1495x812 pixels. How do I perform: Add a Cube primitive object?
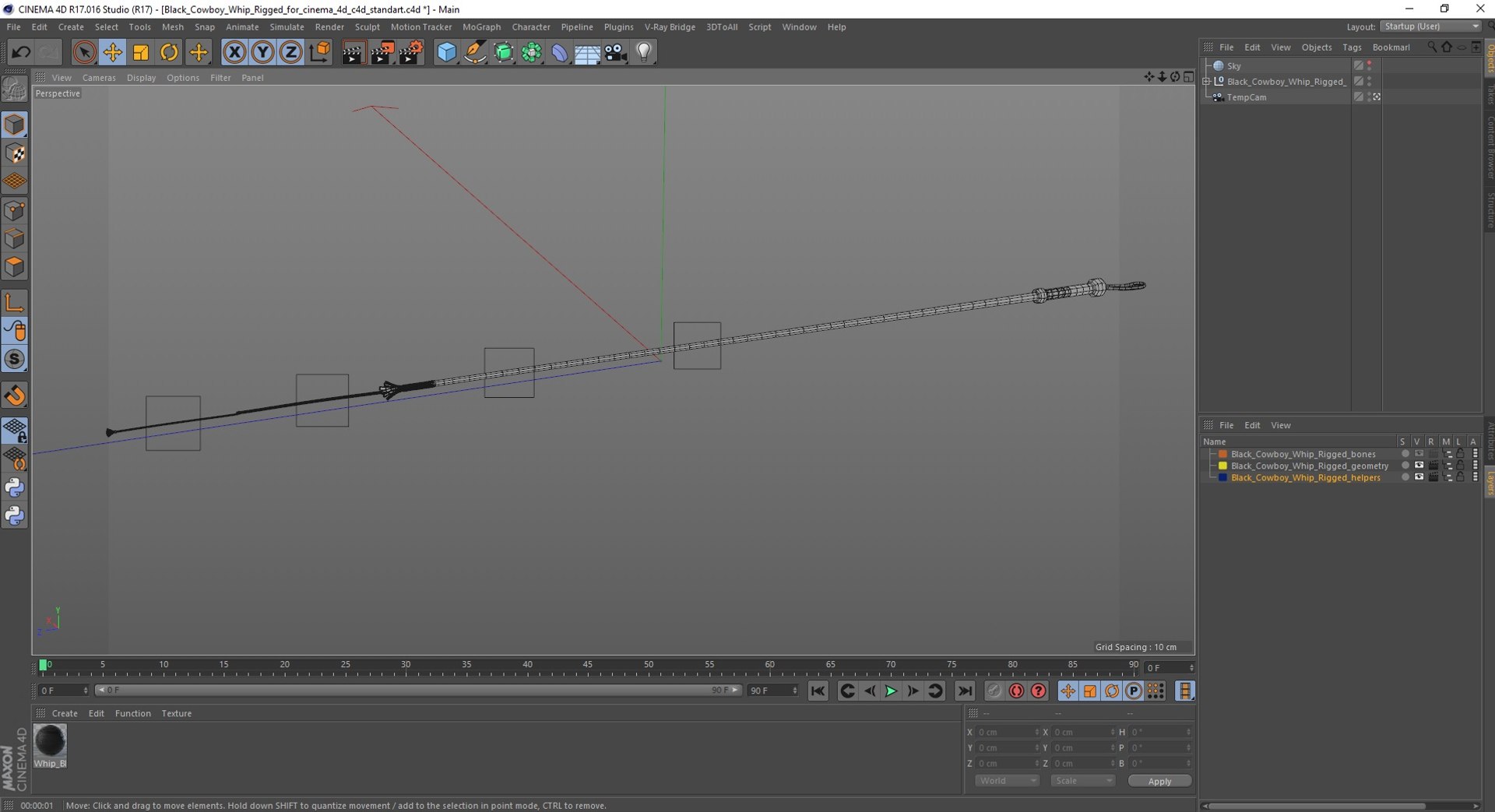coord(446,52)
